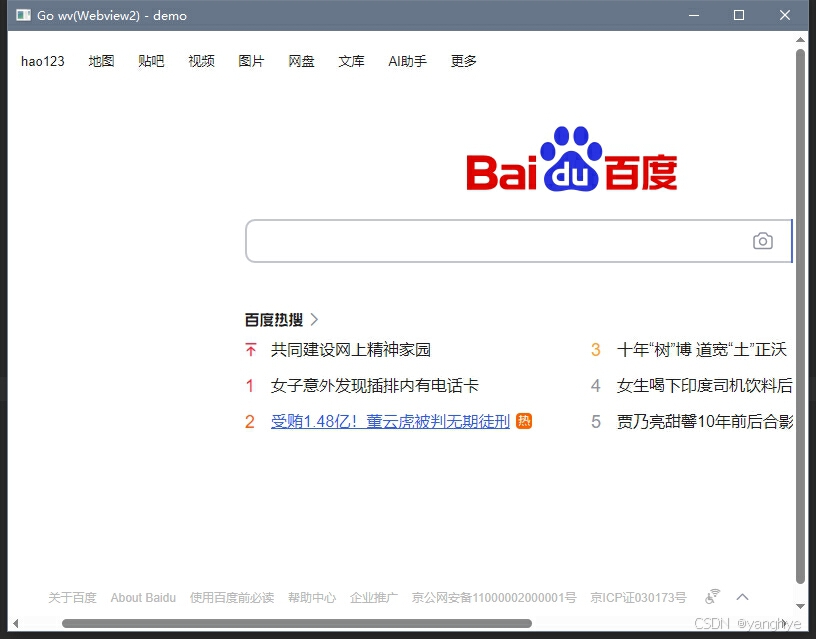Open 地图 navigation link

(x=101, y=61)
